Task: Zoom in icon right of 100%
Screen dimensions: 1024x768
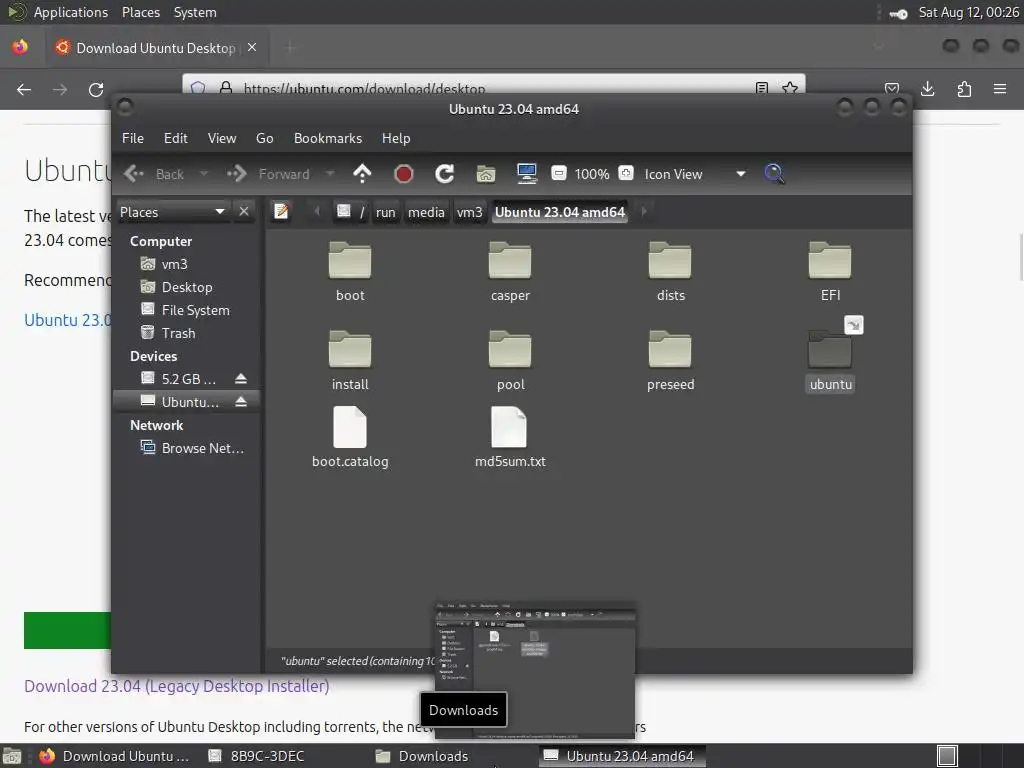Action: (x=626, y=174)
